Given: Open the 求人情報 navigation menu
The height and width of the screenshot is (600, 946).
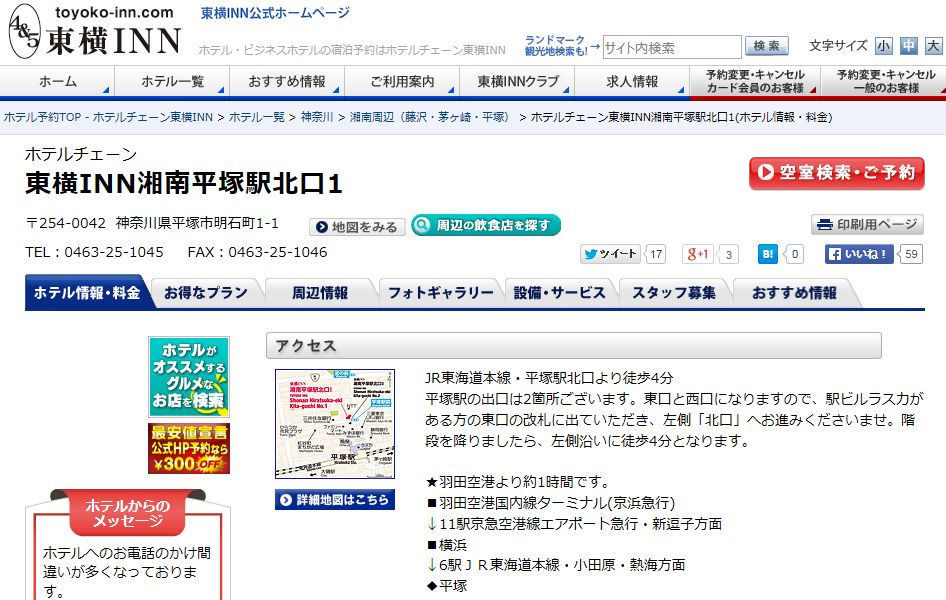Looking at the screenshot, I should pos(632,81).
